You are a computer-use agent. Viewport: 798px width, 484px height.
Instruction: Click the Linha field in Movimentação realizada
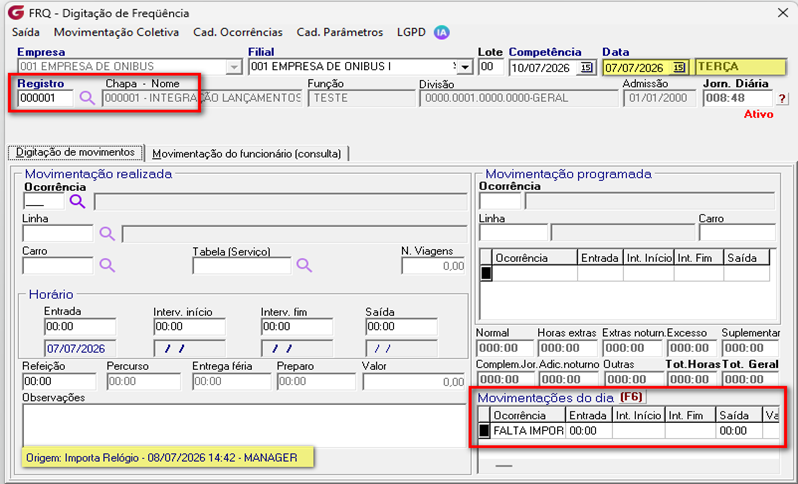pos(58,234)
